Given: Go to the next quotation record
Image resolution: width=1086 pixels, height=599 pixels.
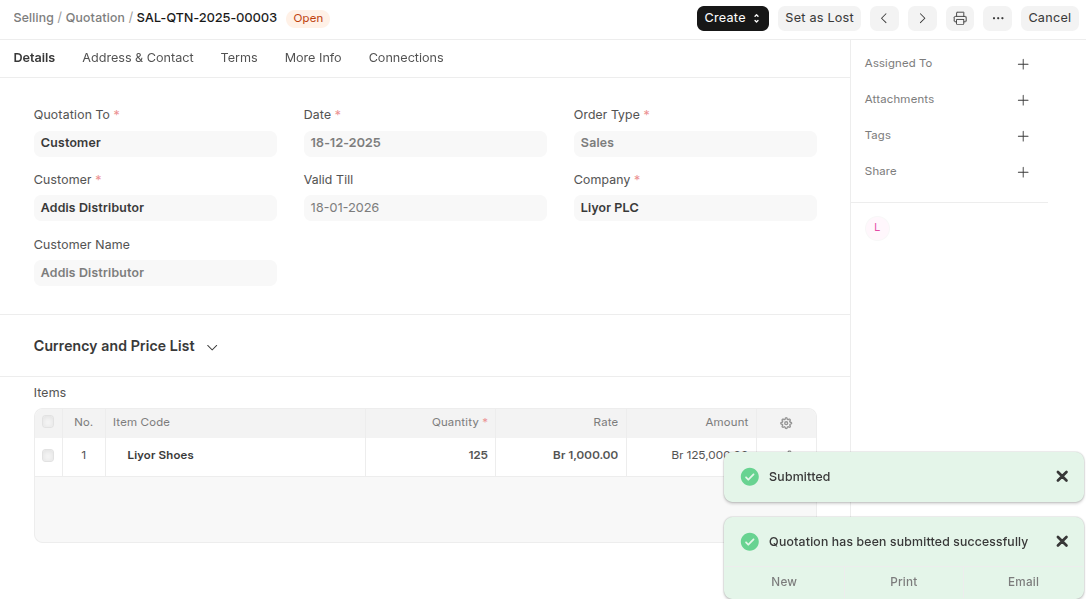Looking at the screenshot, I should (922, 18).
